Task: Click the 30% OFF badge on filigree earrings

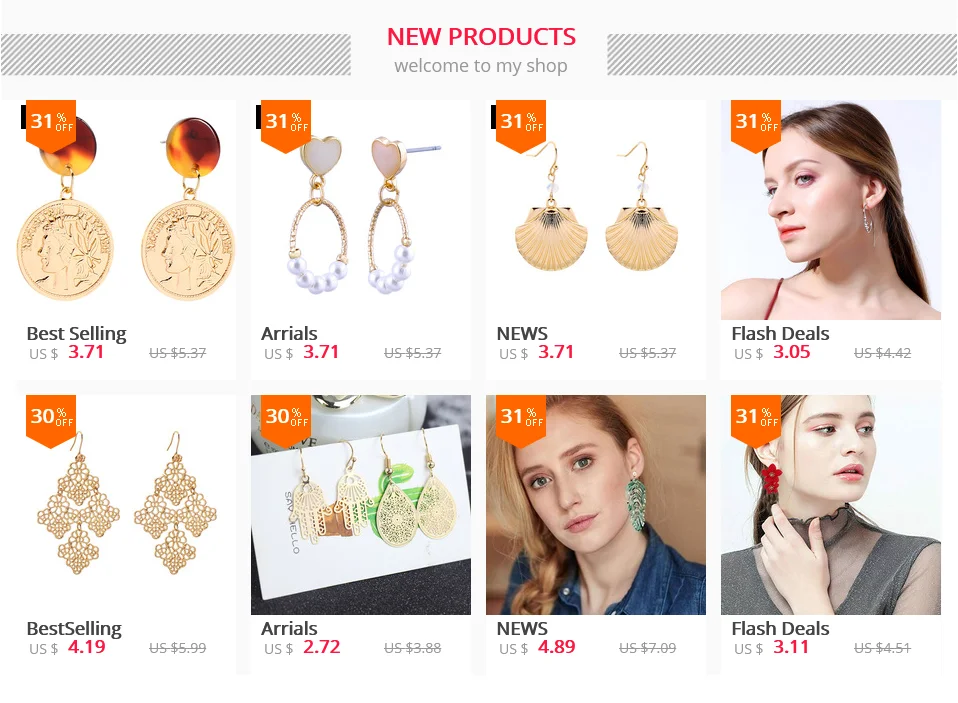Action: 51,420
